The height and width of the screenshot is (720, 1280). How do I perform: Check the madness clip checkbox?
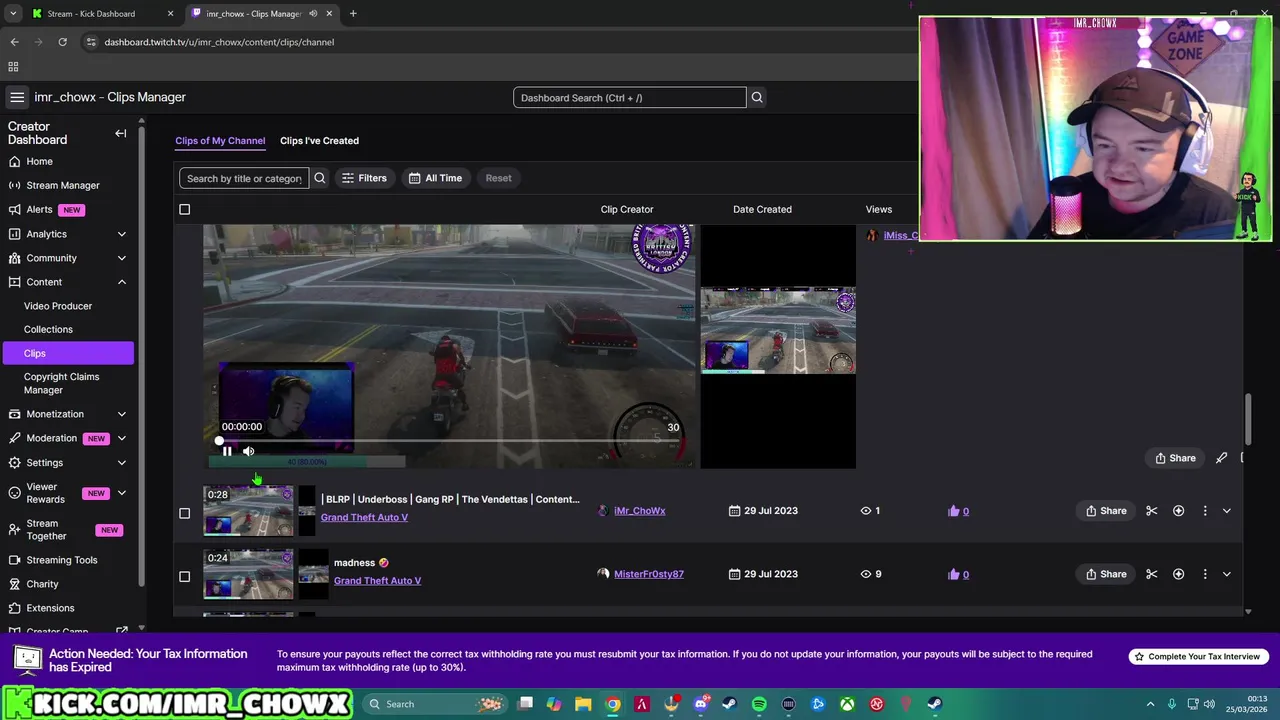point(184,576)
